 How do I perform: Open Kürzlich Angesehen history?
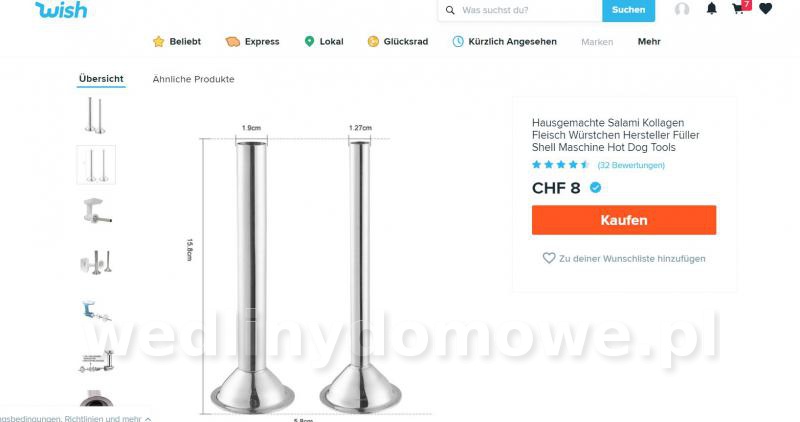pyautogui.click(x=505, y=41)
